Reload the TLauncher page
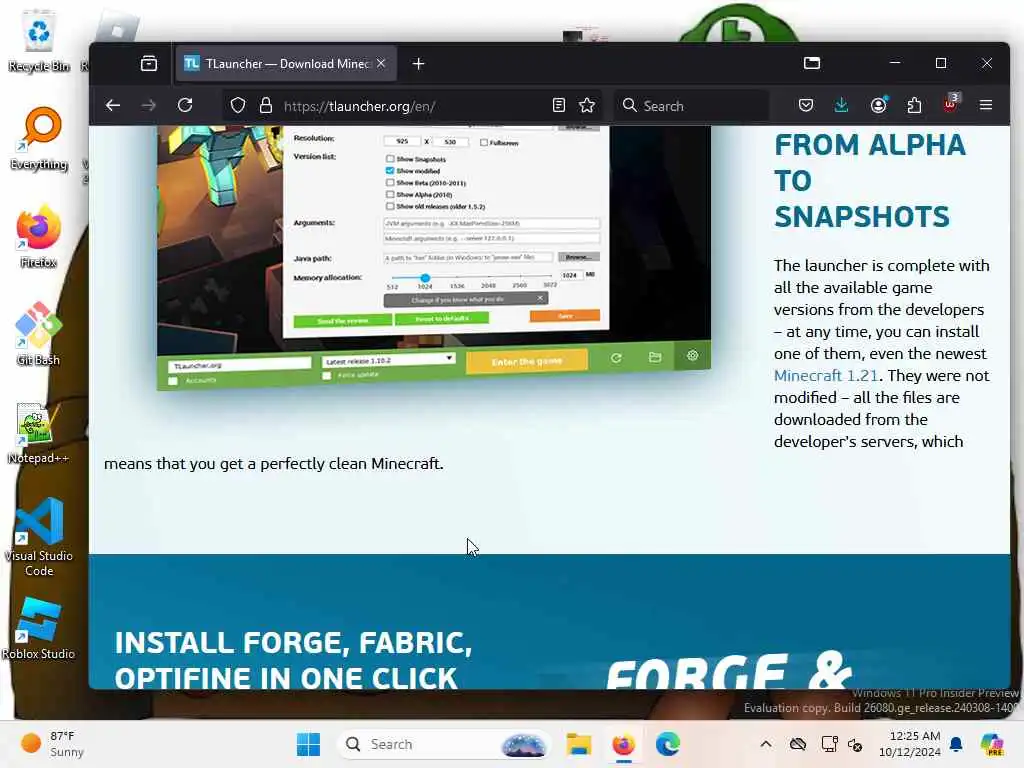The height and width of the screenshot is (768, 1024). click(185, 105)
